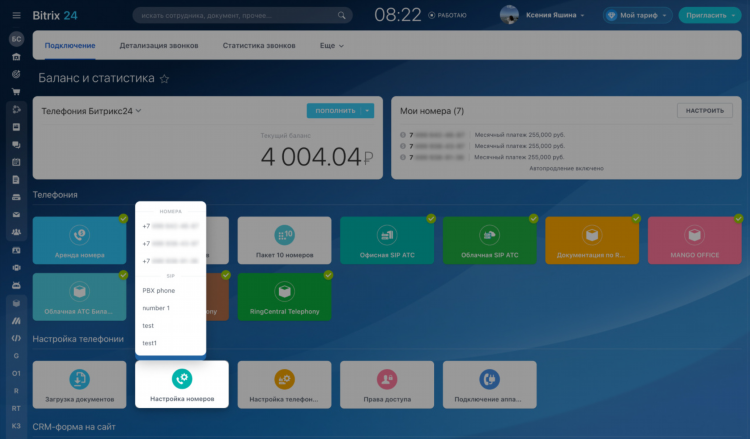This screenshot has height=439, width=750.
Task: Open the Подключение аппа... tile
Action: tap(490, 384)
